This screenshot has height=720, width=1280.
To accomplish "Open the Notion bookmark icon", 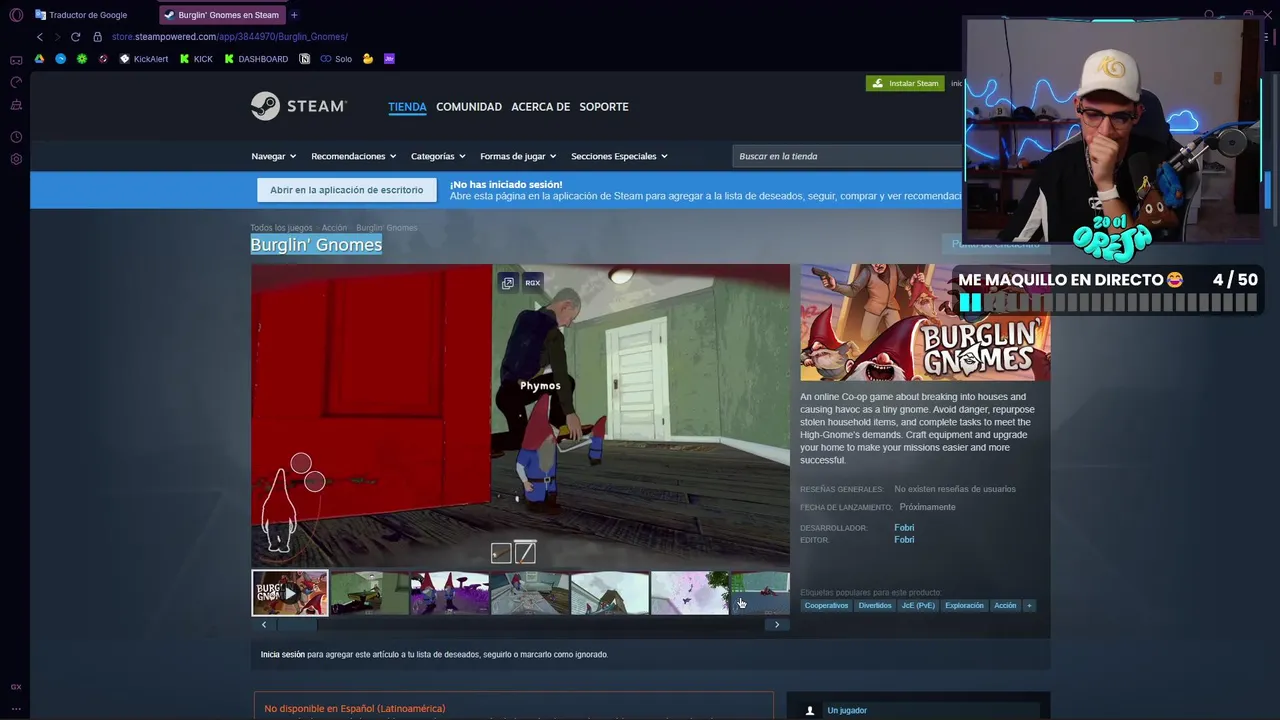I will [x=306, y=59].
